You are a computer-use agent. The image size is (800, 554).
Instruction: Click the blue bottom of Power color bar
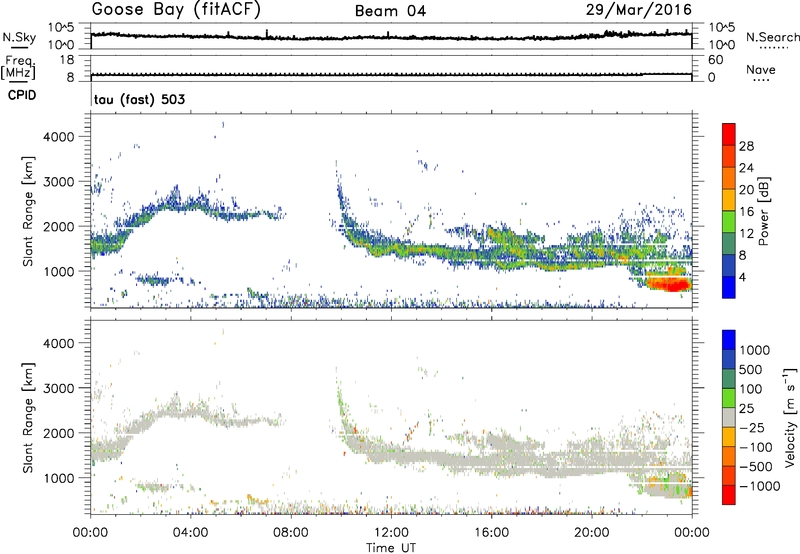coord(729,287)
